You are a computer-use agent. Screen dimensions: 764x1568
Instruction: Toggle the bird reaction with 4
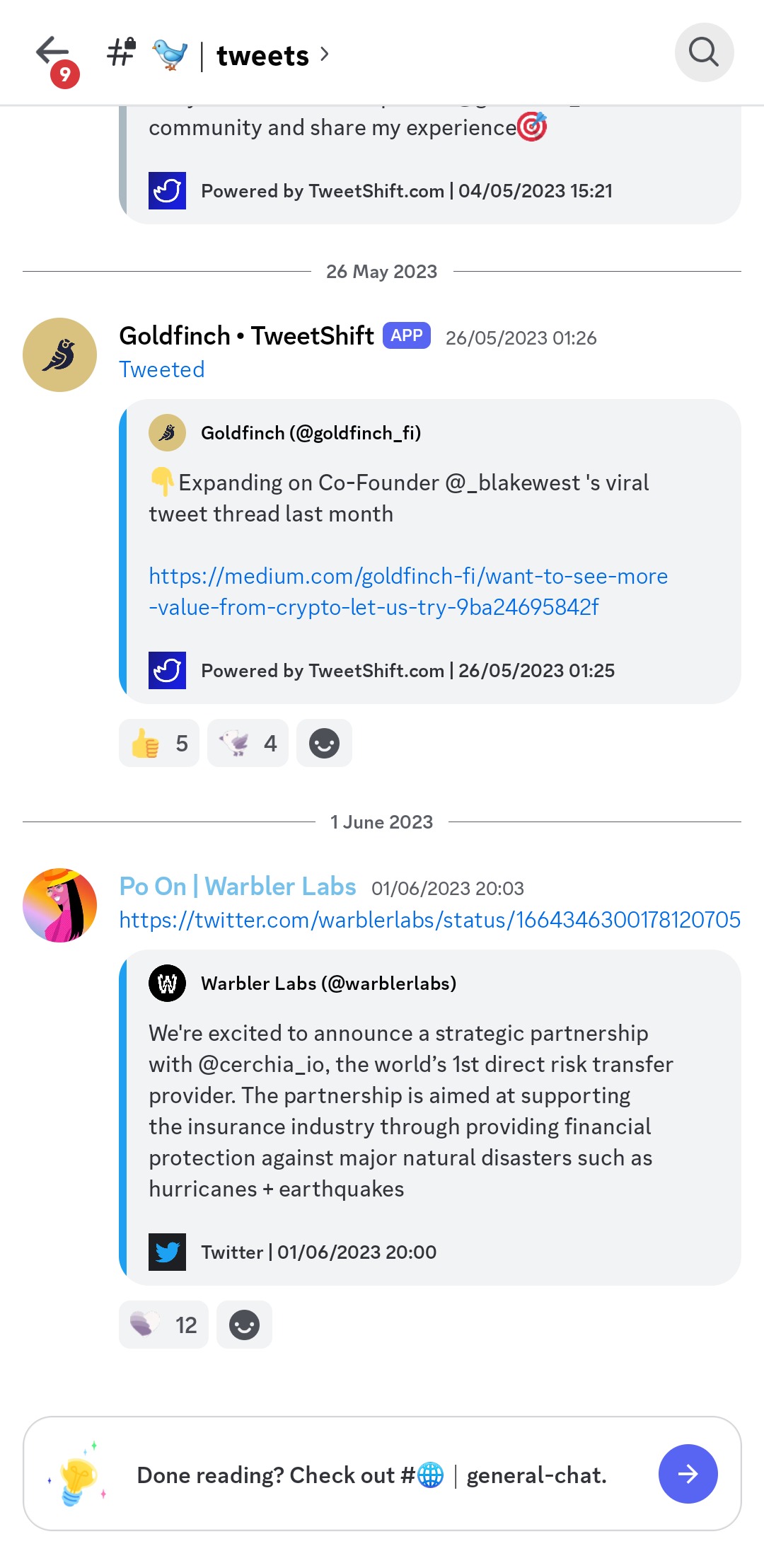pos(248,743)
